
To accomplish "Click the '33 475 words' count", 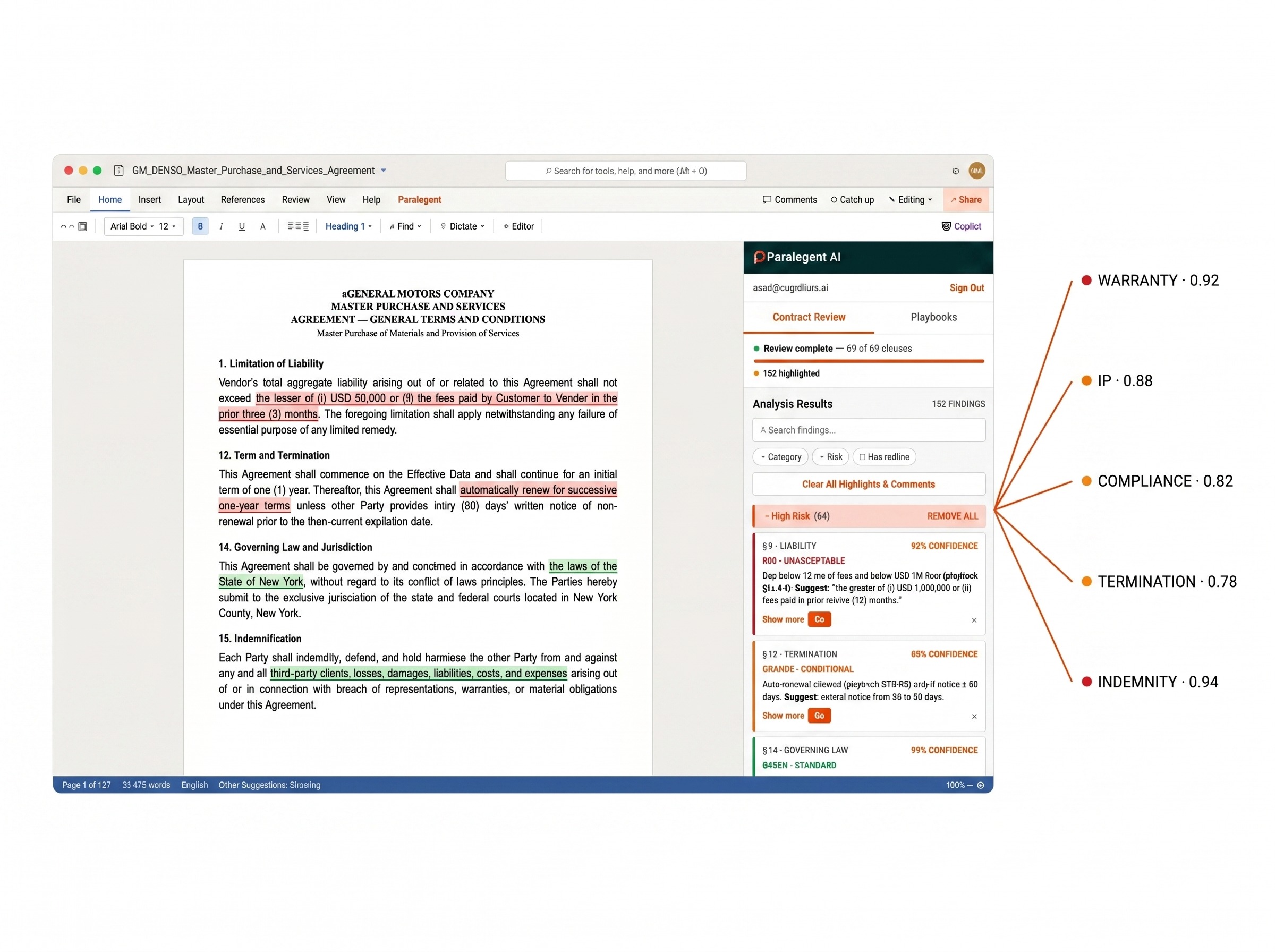I will [146, 785].
